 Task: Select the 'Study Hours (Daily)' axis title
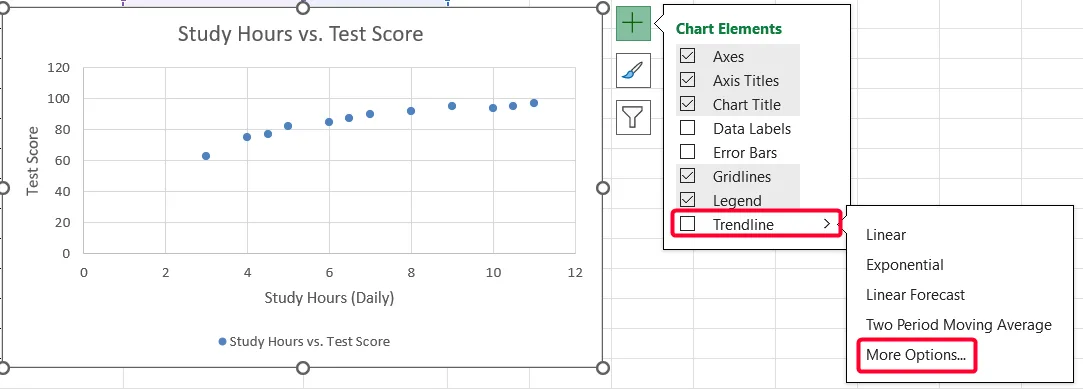[329, 298]
